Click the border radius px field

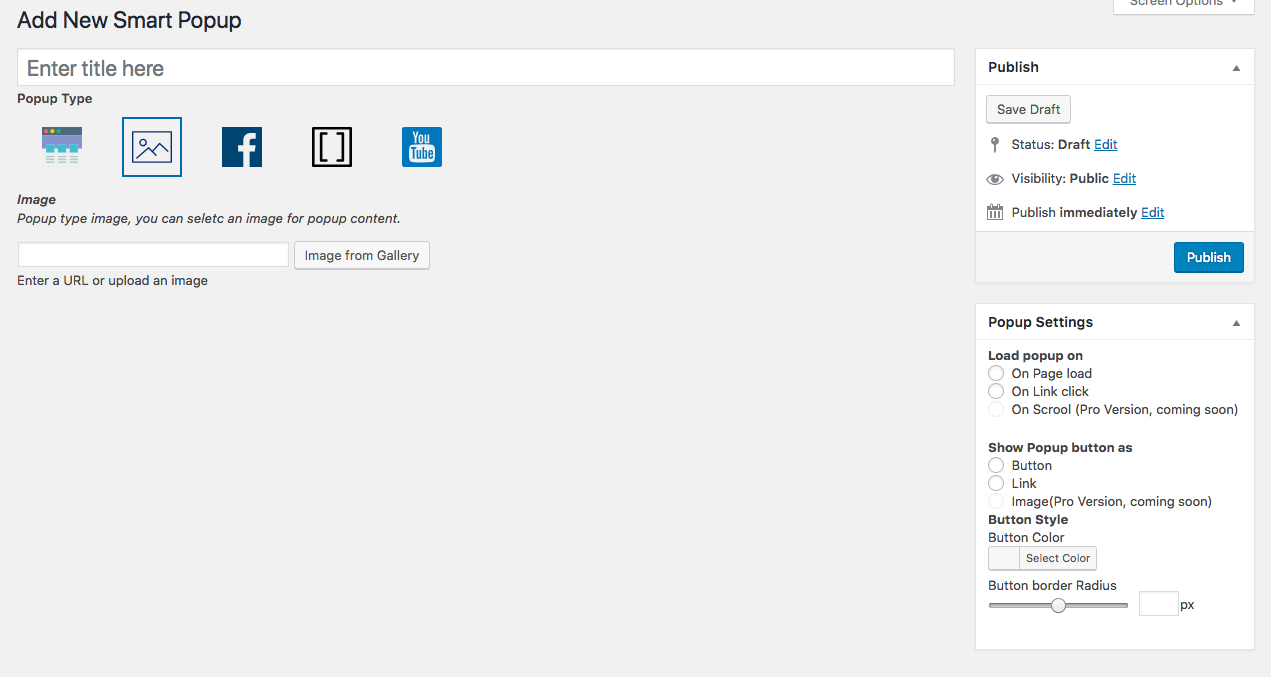click(1159, 603)
